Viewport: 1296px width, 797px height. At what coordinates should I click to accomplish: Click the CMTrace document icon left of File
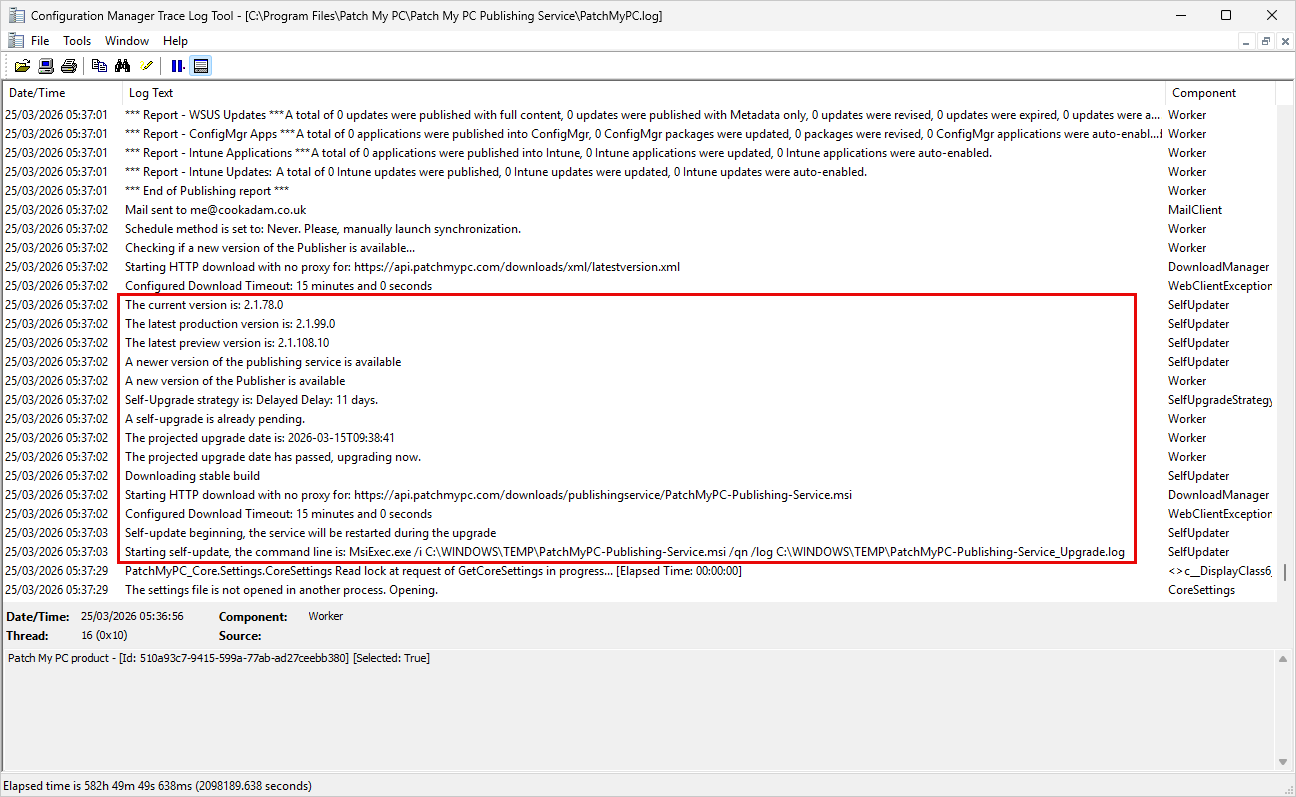pos(15,41)
